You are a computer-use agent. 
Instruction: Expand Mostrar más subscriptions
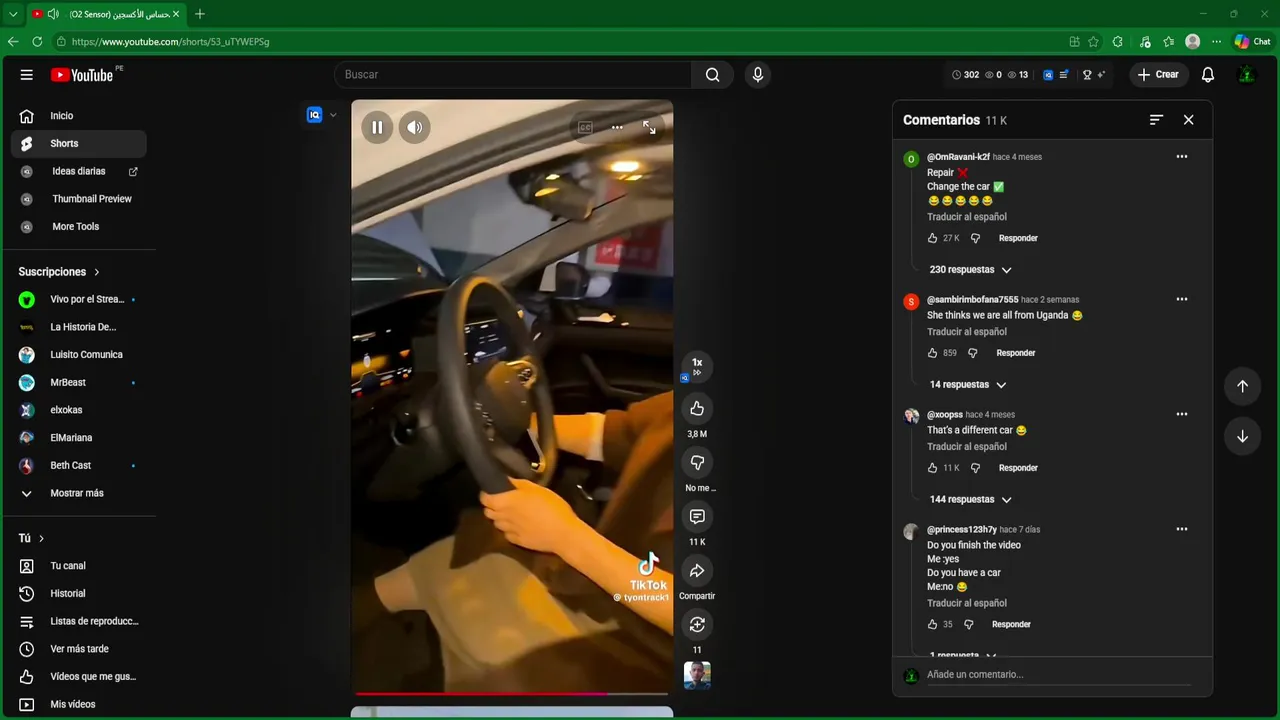(x=79, y=493)
